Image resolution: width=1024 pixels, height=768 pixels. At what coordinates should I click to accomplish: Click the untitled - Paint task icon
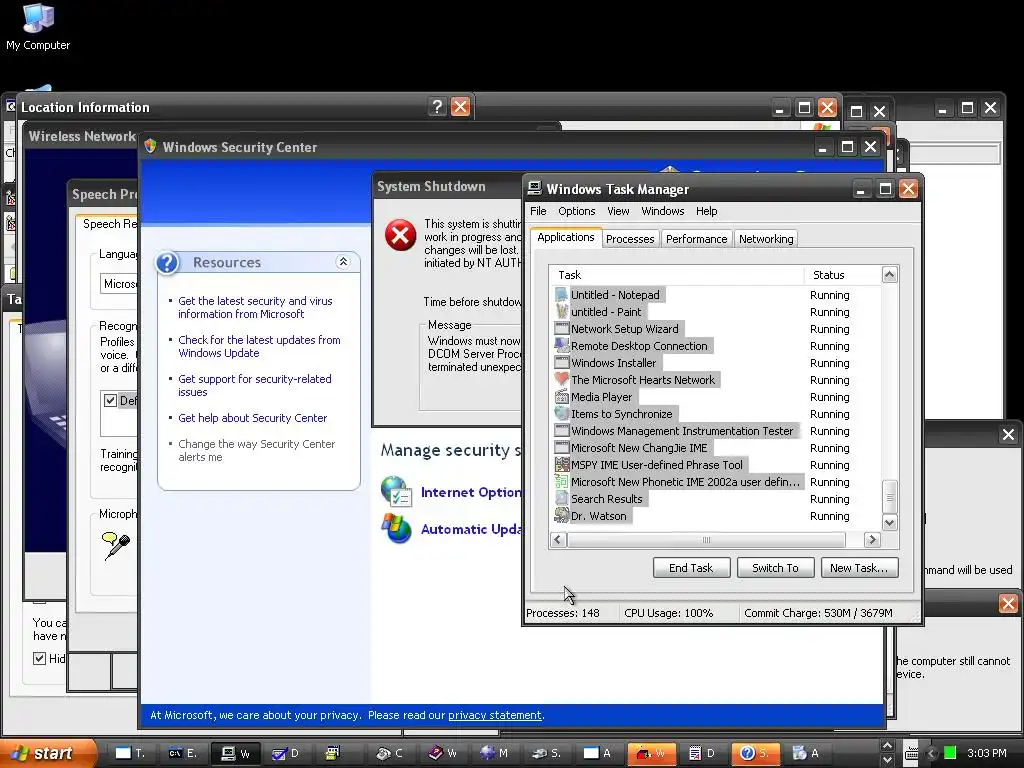(x=561, y=312)
